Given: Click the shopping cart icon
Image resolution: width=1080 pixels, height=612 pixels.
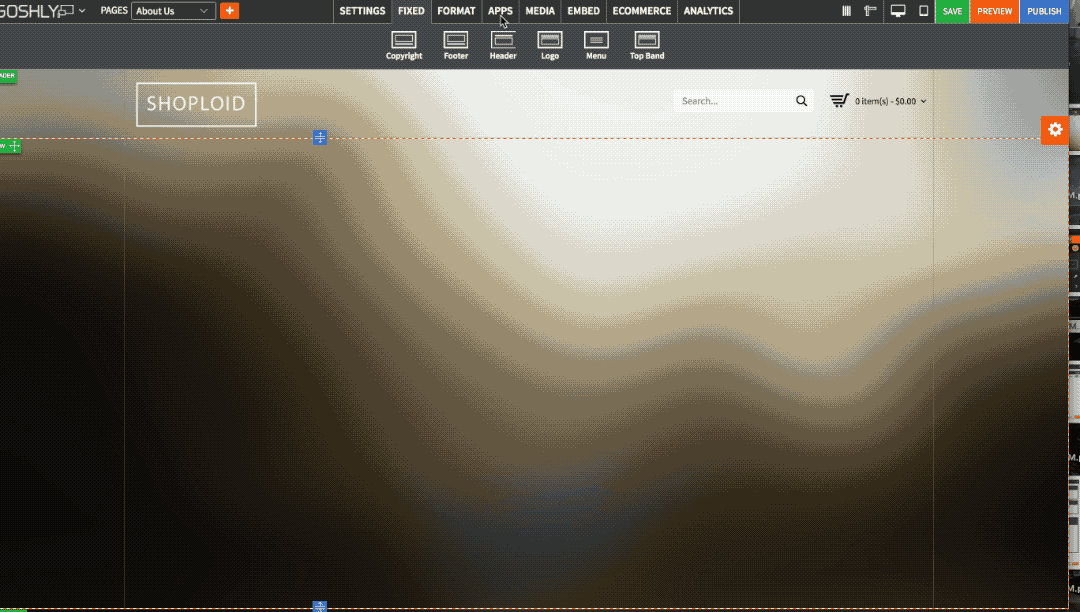Looking at the screenshot, I should click(839, 100).
